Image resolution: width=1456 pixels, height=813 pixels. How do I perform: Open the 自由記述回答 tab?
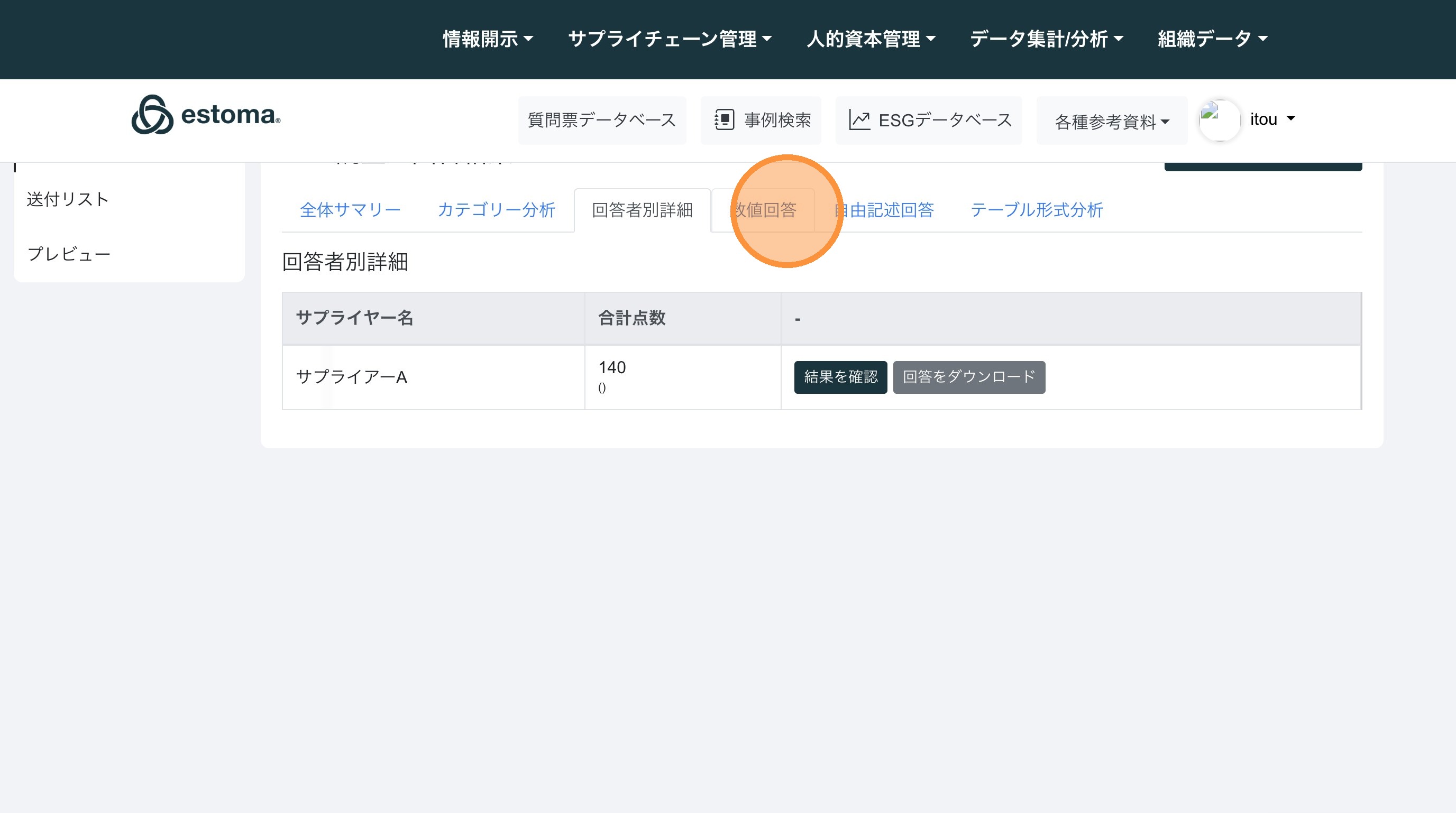coord(884,210)
